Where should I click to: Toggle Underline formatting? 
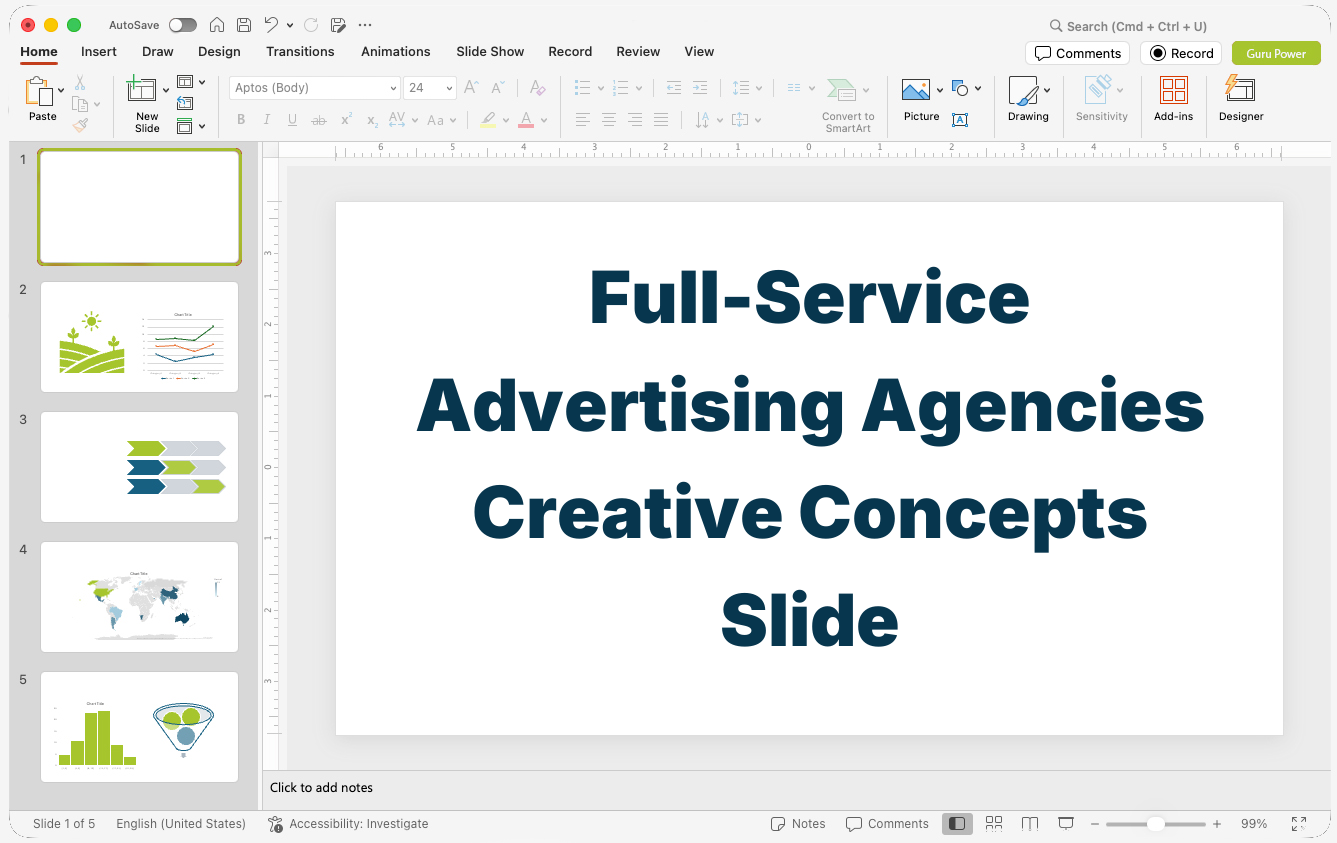(x=292, y=120)
